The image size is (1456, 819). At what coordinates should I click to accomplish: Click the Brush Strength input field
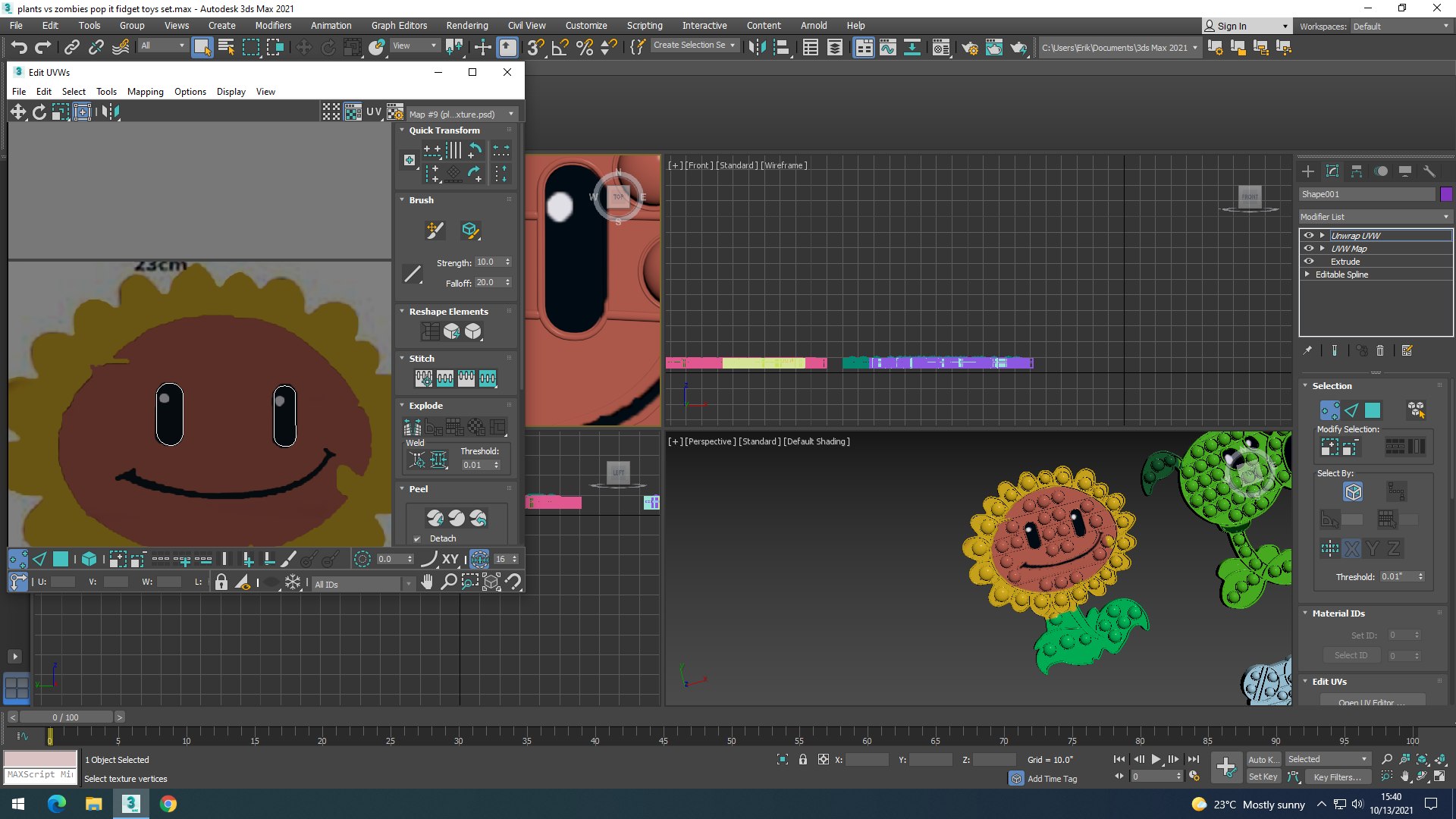point(488,262)
